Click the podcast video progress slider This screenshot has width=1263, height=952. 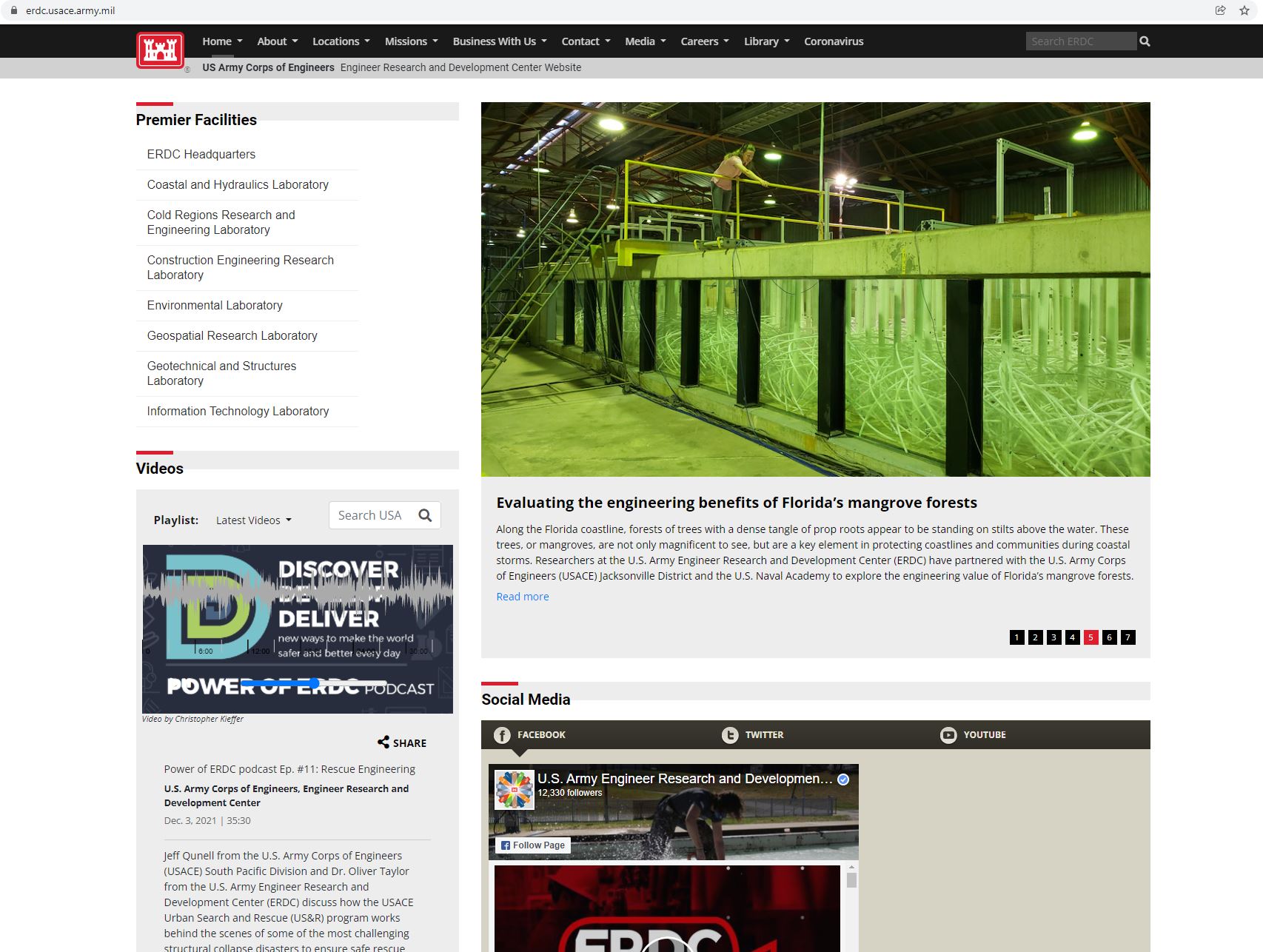point(314,683)
